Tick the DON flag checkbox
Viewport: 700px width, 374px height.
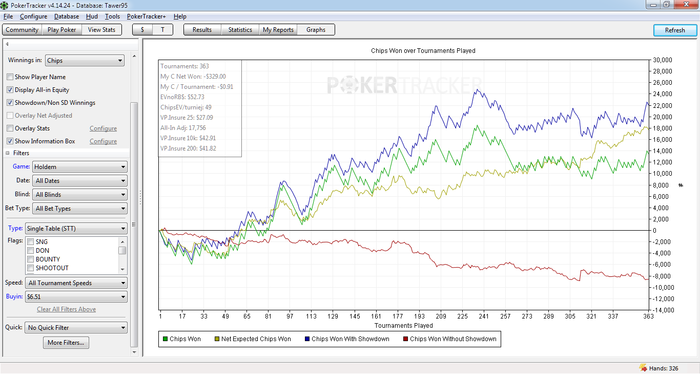pyautogui.click(x=31, y=250)
